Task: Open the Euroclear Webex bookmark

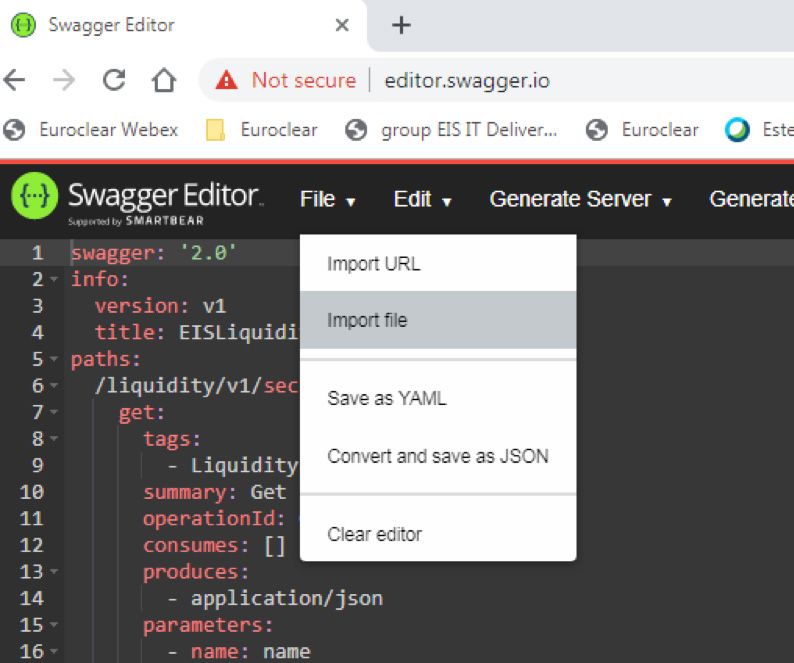Action: [91, 130]
